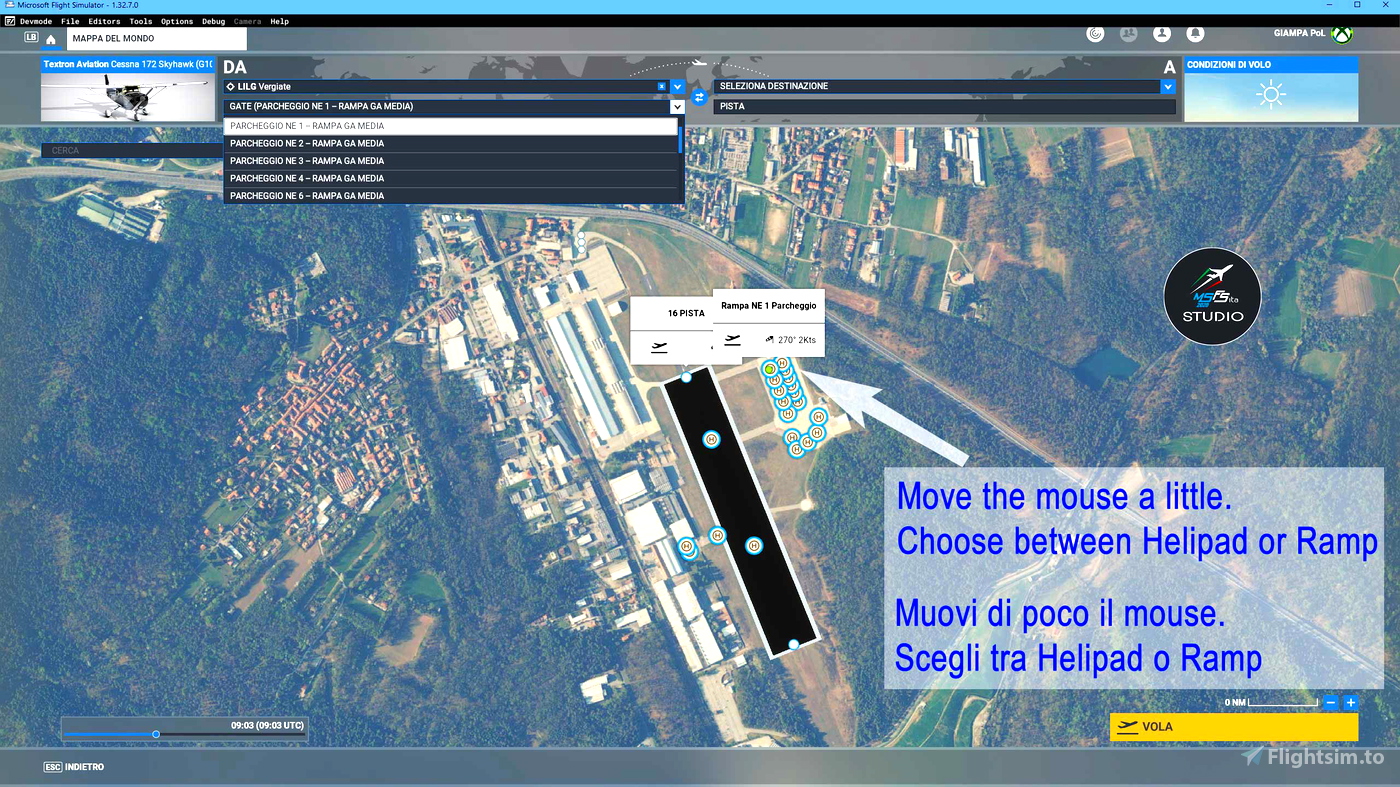Click the yellow VOLA fly button
The image size is (1400, 787).
pyautogui.click(x=1234, y=727)
